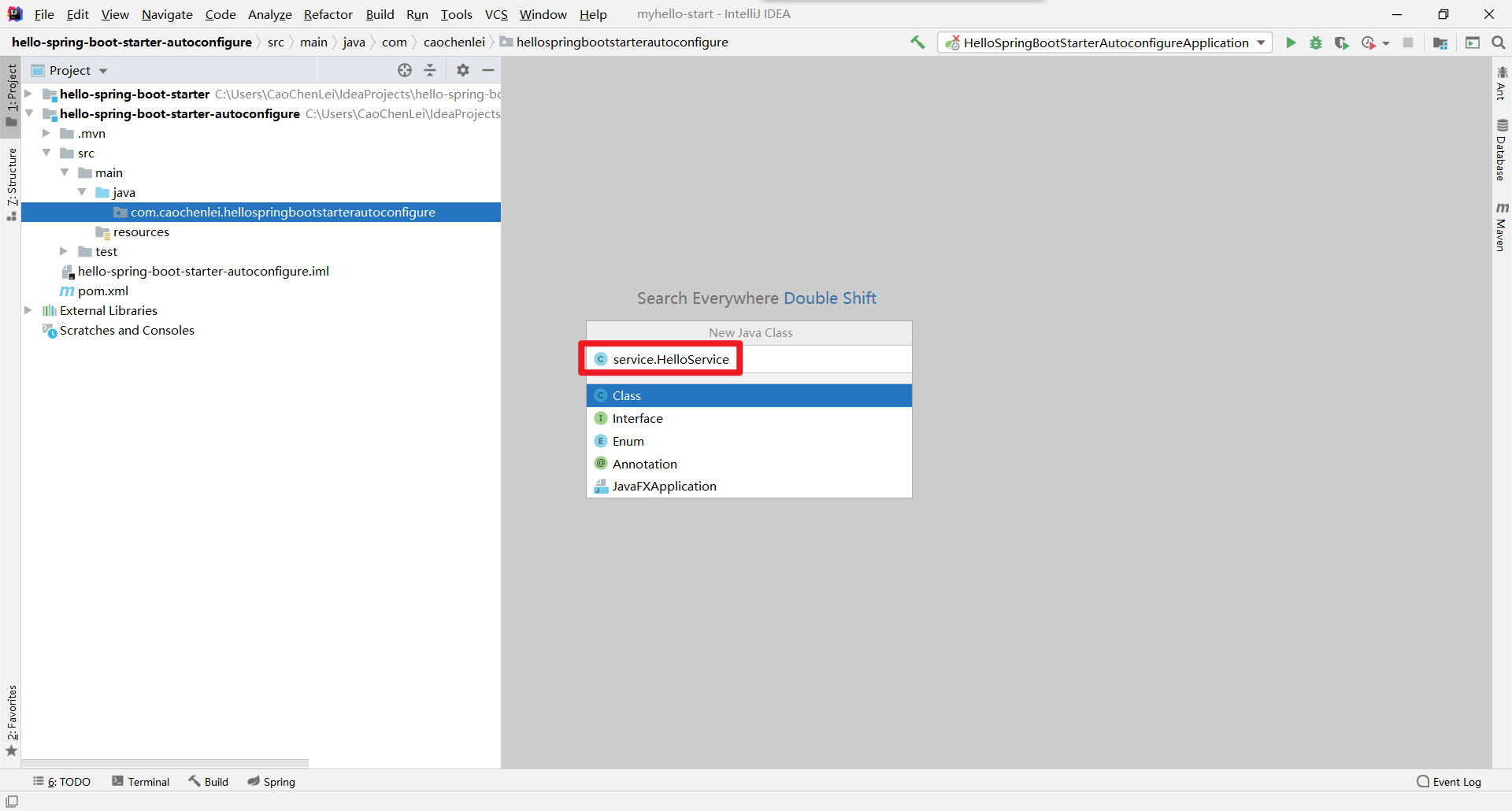The height and width of the screenshot is (811, 1512).
Task: Open the Structure side tab
Action: pyautogui.click(x=11, y=183)
